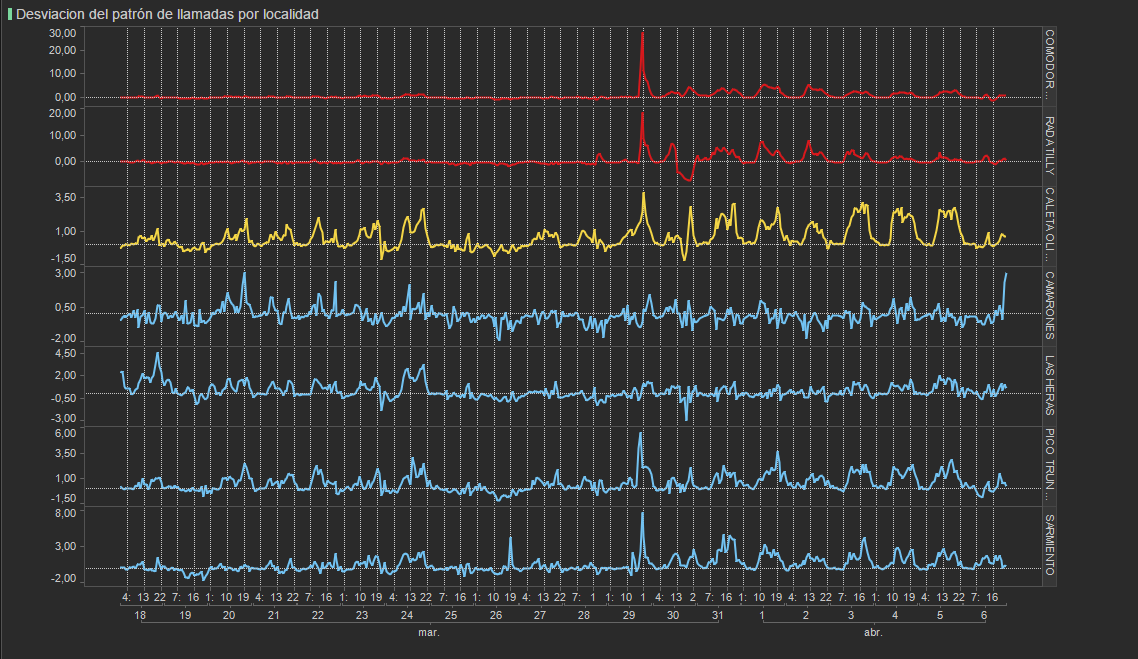
Task: Click the day 24 date label
Action: coord(406,615)
